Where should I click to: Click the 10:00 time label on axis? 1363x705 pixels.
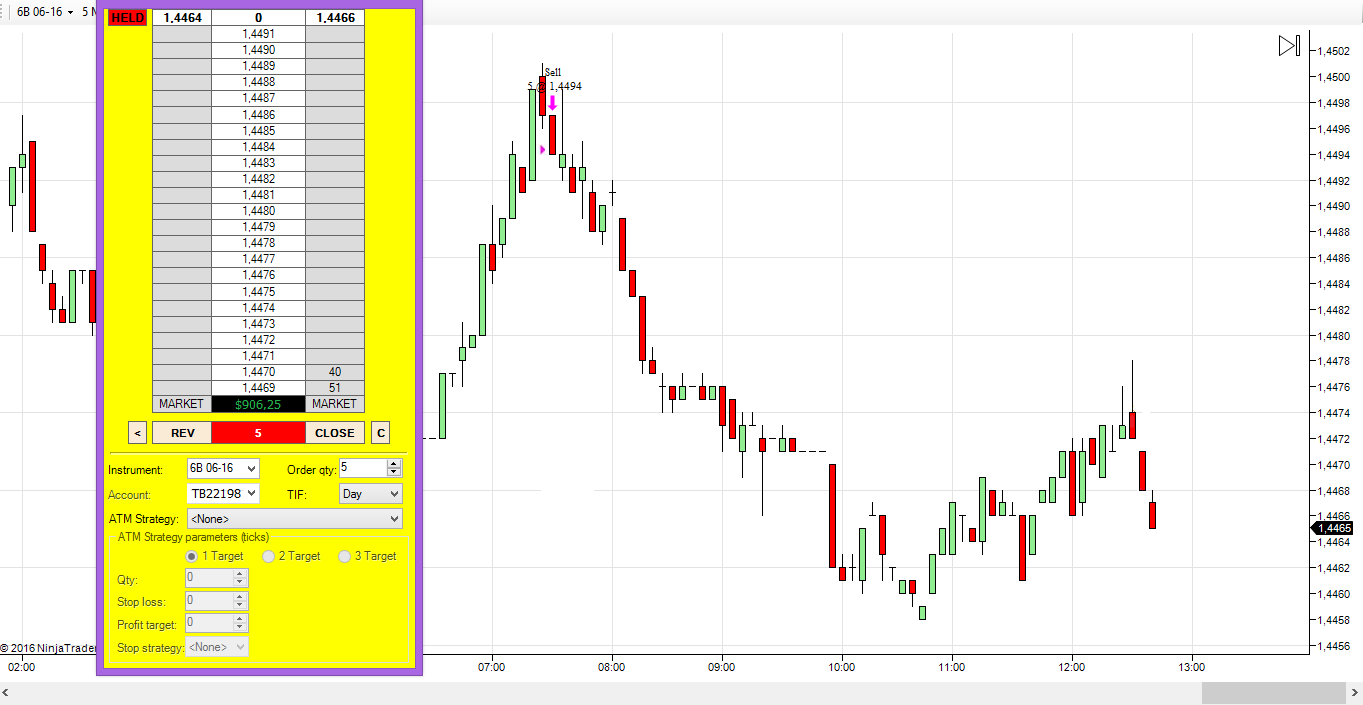pyautogui.click(x=842, y=667)
